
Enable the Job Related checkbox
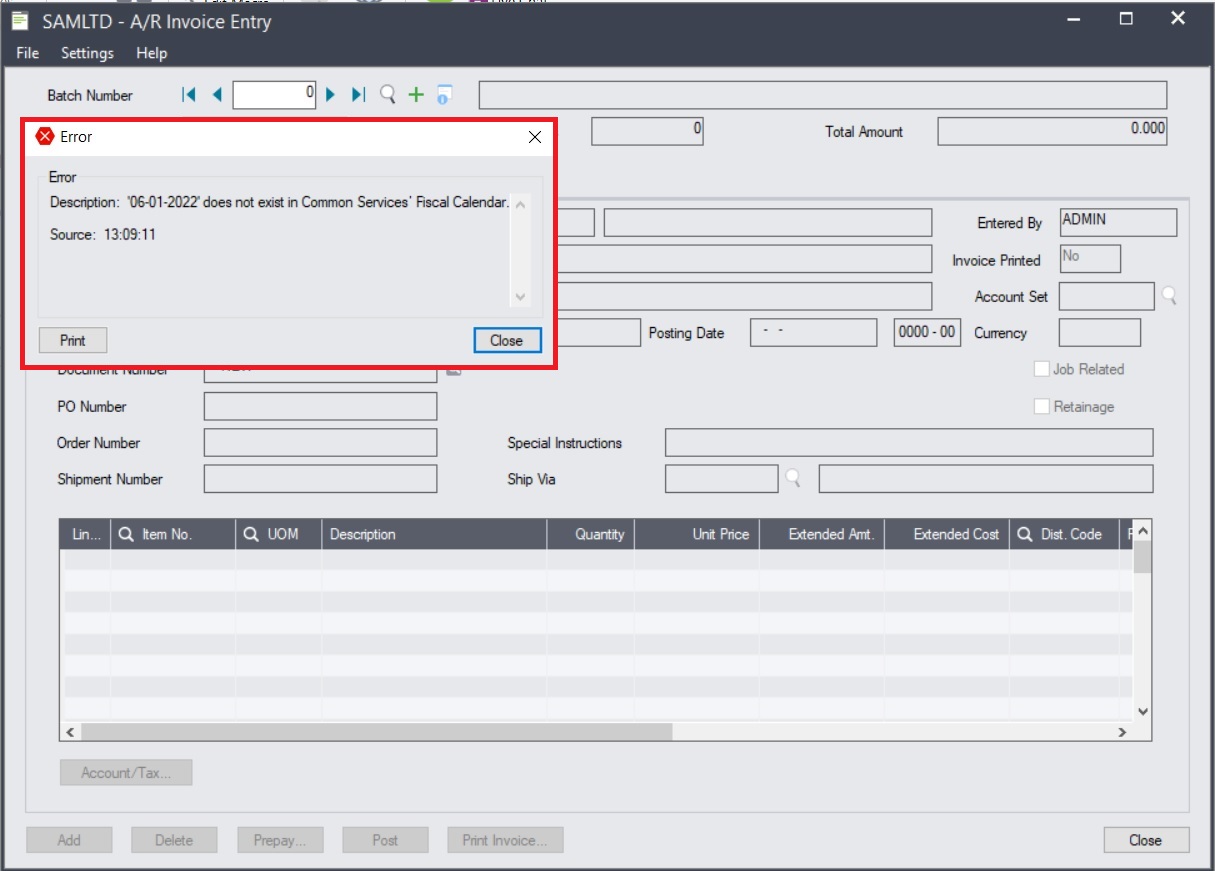pyautogui.click(x=1043, y=369)
